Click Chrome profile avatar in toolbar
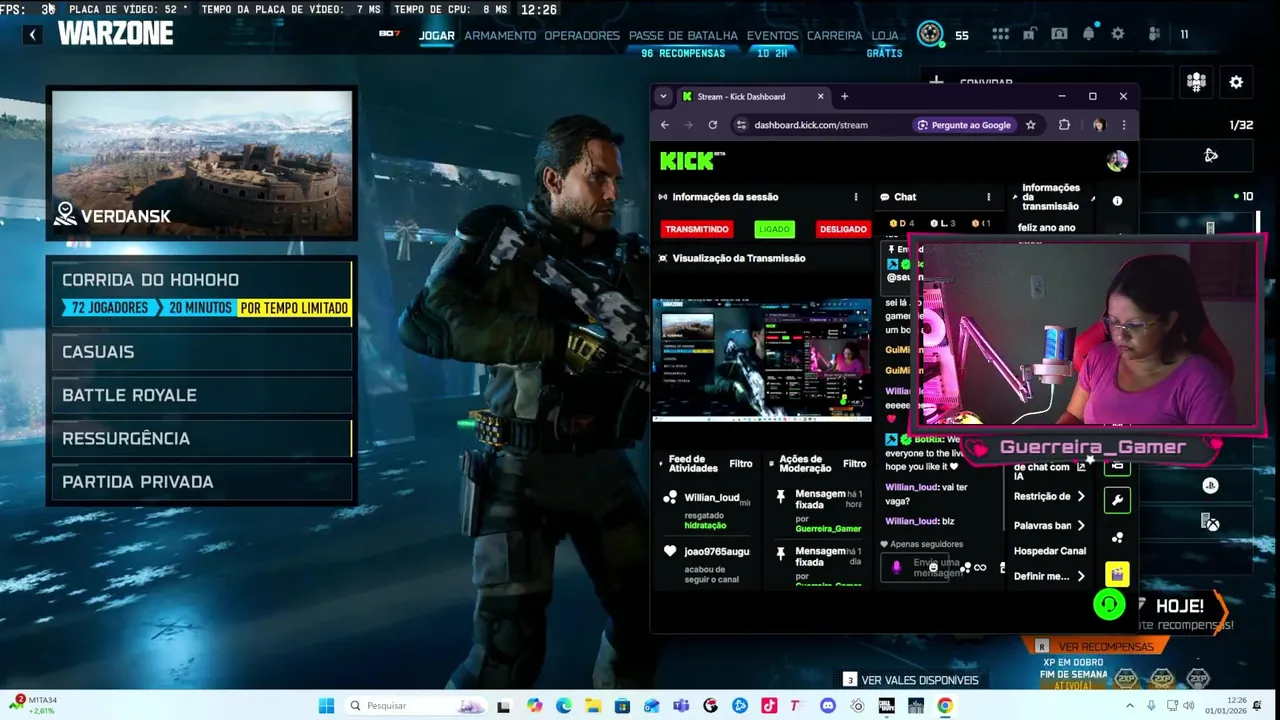1280x720 pixels. click(x=1099, y=125)
